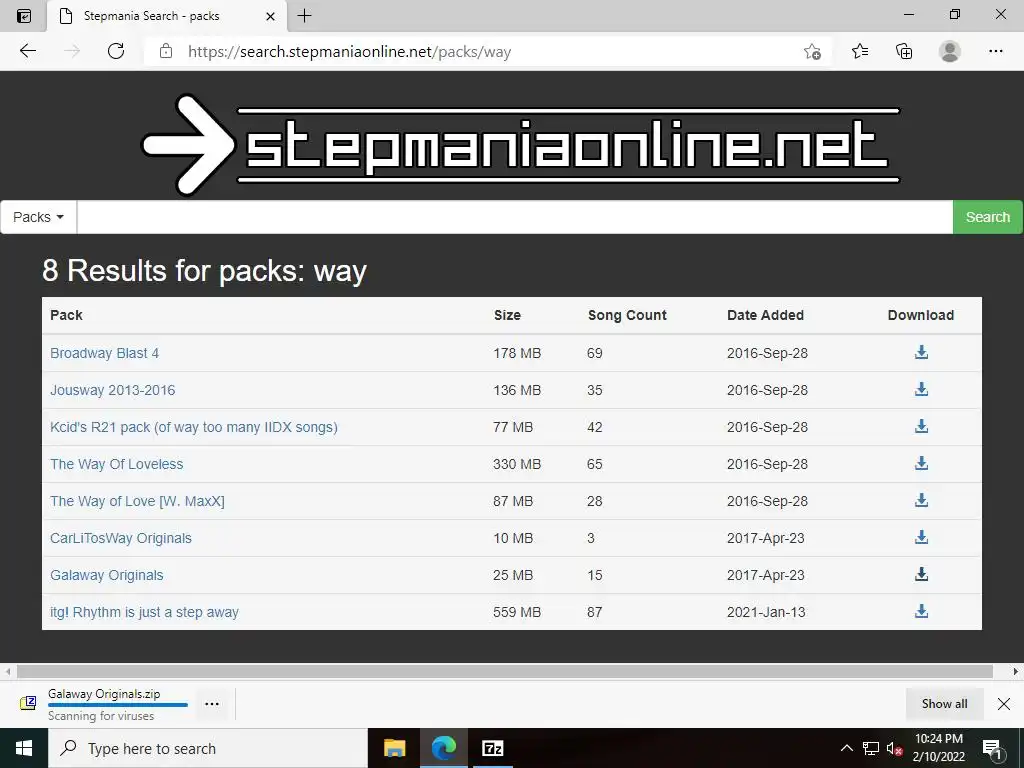The image size is (1024, 768).
Task: Expand the Packs search type dropdown
Action: pos(39,217)
